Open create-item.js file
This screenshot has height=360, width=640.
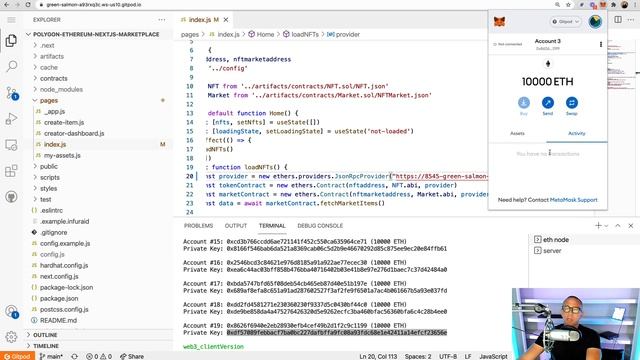(64, 122)
